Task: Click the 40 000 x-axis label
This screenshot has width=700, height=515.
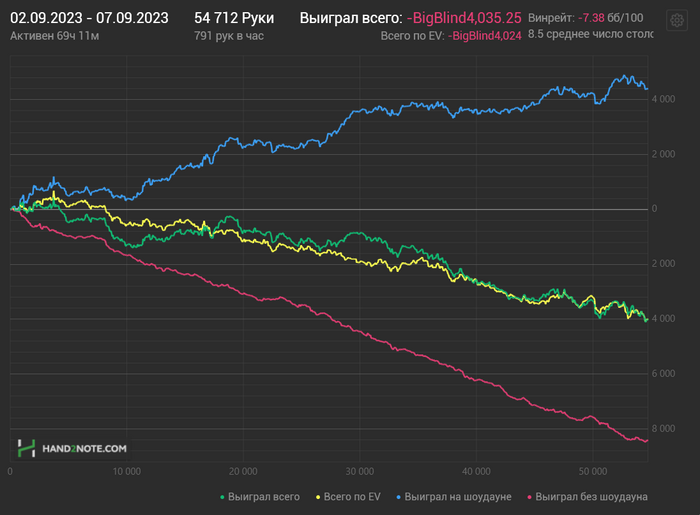Action: coord(476,471)
